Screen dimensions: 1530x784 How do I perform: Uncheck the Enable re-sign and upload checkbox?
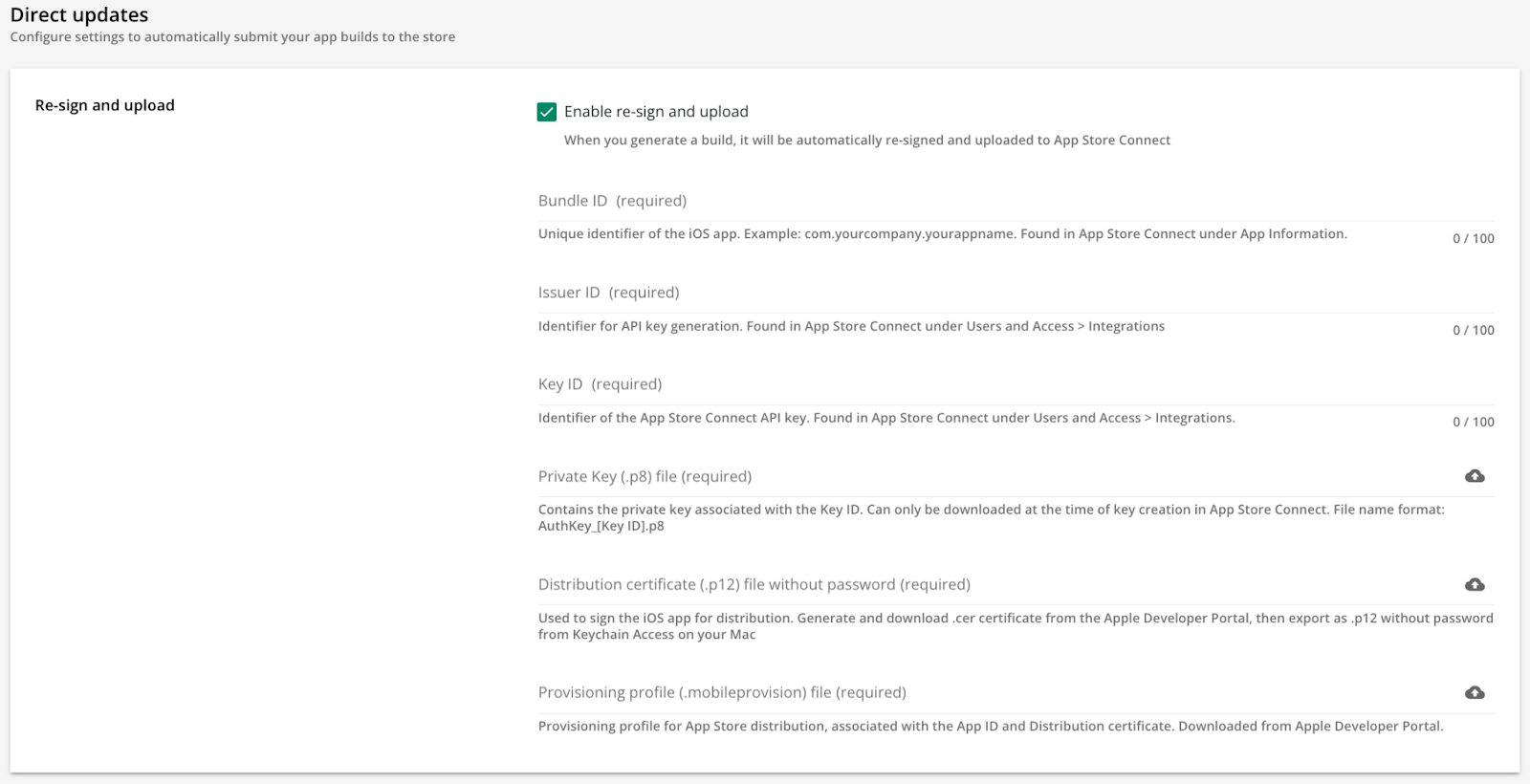[547, 112]
